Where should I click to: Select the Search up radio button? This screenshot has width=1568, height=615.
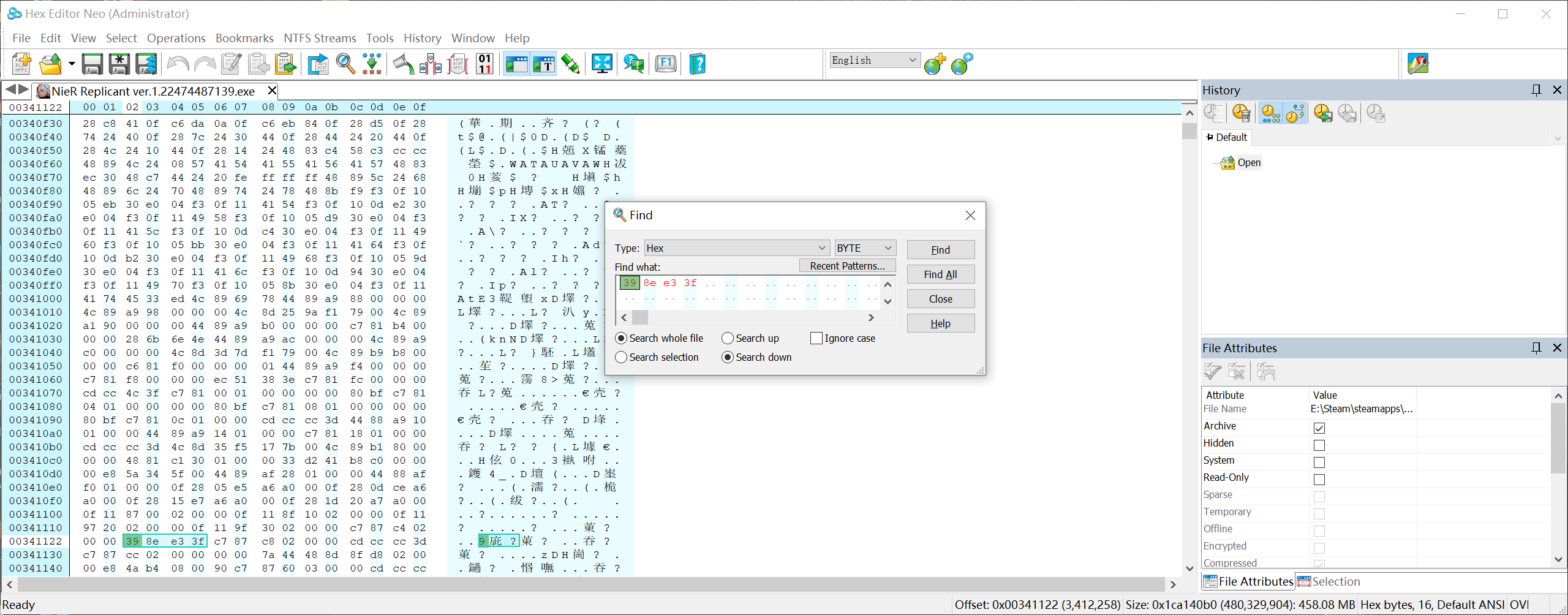coord(728,338)
